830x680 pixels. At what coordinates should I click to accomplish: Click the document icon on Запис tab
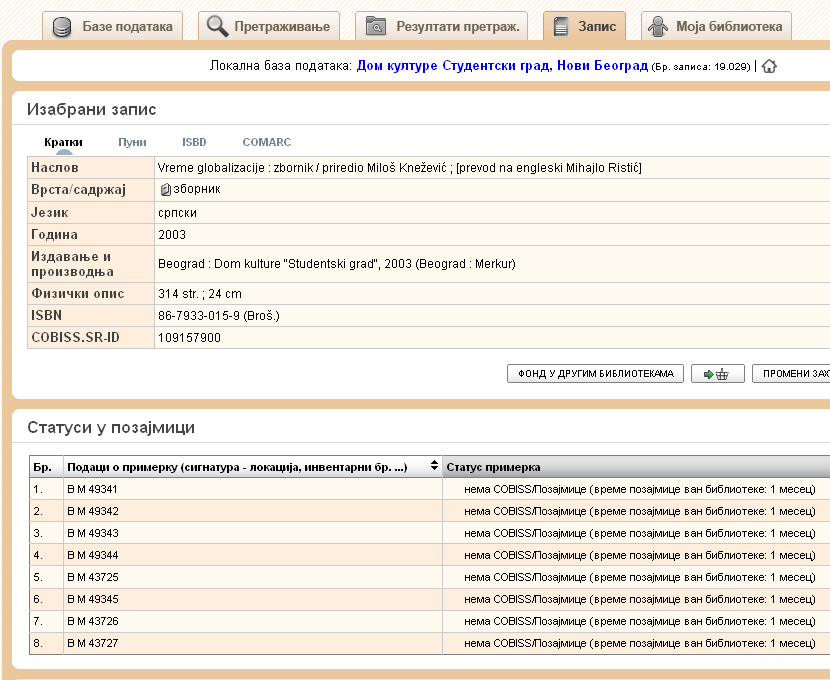[561, 27]
